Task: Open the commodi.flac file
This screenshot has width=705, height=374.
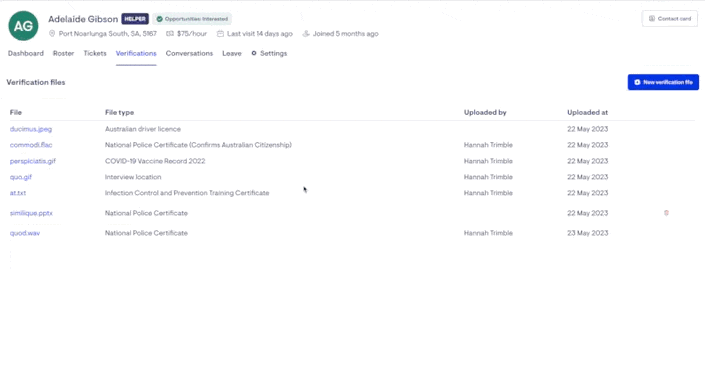Action: click(31, 145)
